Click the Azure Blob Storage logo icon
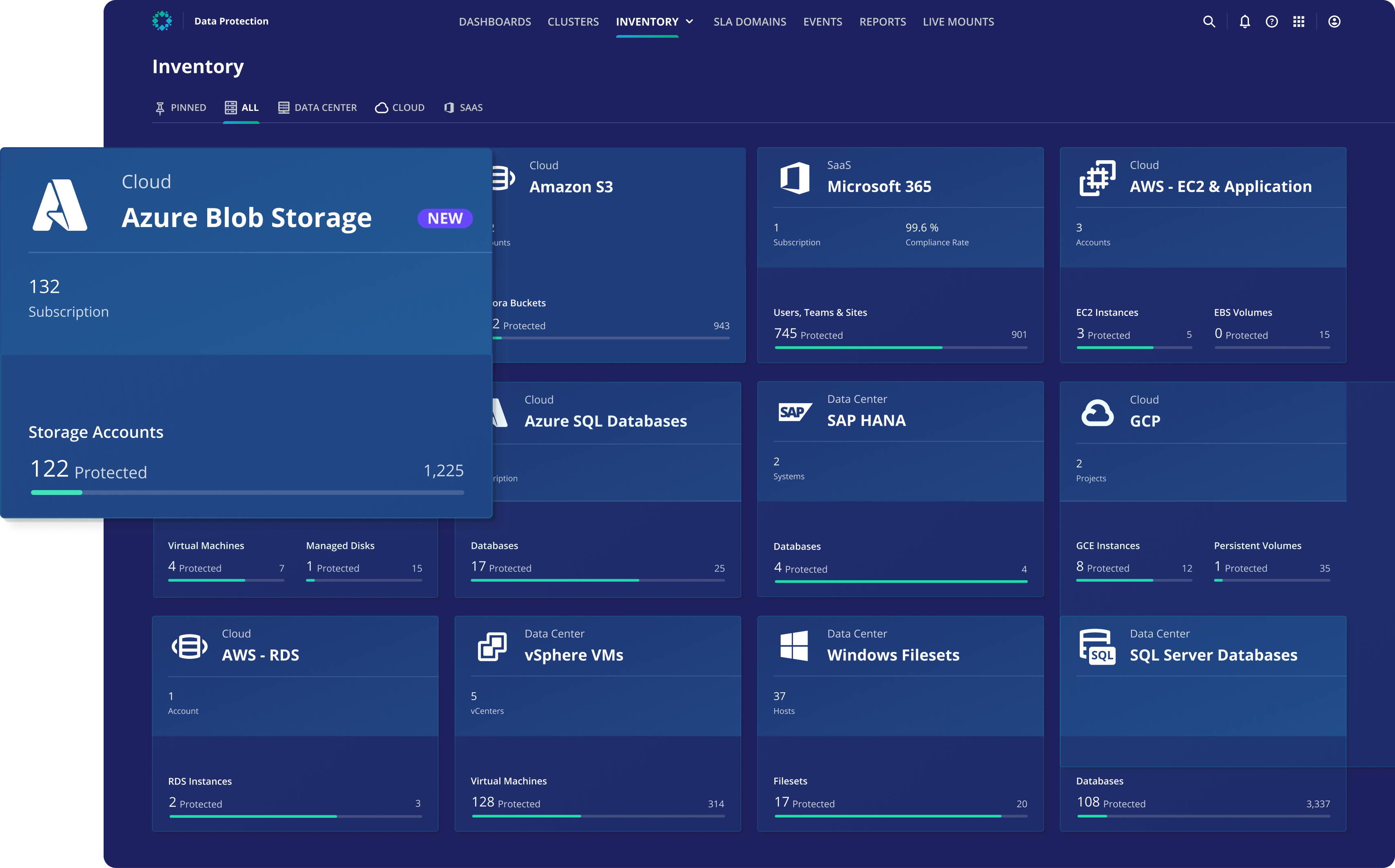The image size is (1395, 868). point(60,205)
